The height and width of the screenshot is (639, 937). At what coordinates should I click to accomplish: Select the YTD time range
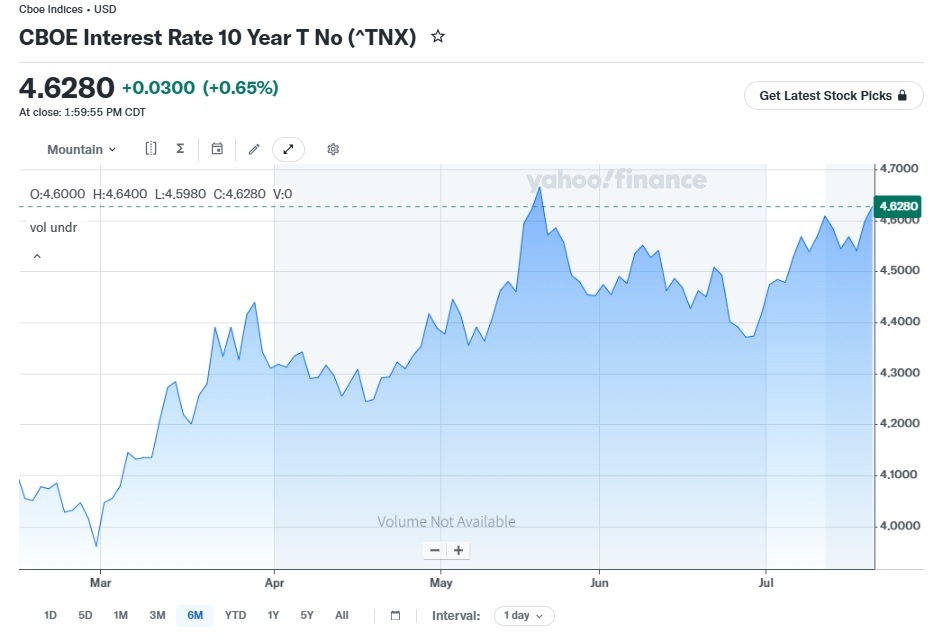pos(235,615)
